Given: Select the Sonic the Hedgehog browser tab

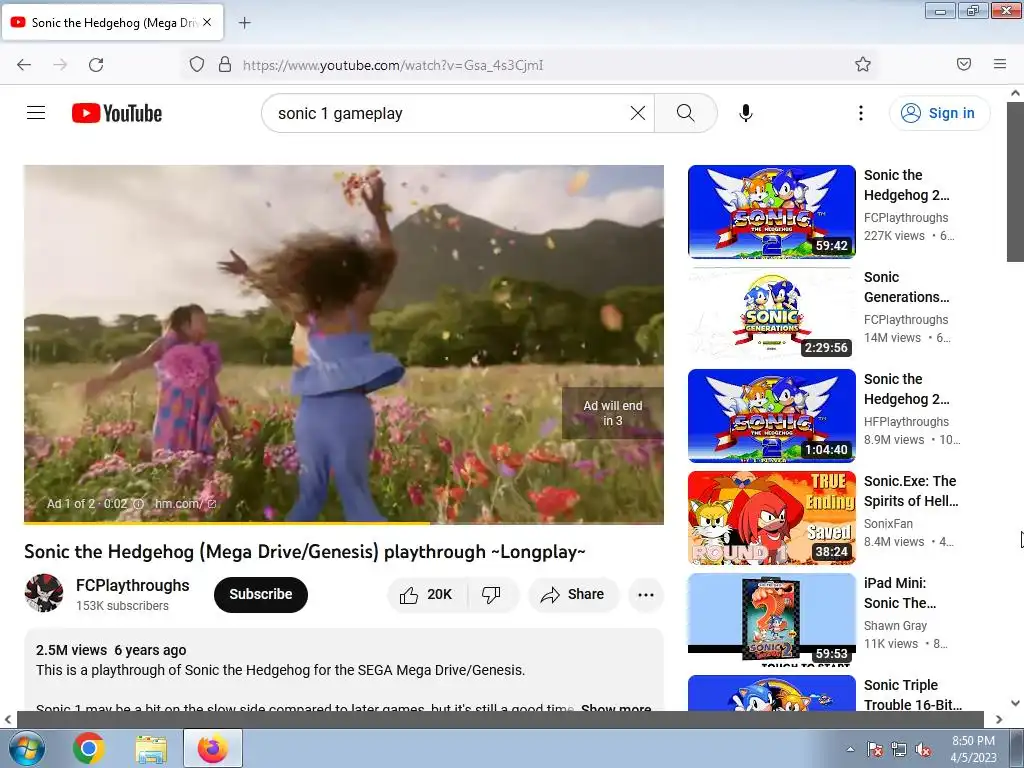Looking at the screenshot, I should [113, 22].
